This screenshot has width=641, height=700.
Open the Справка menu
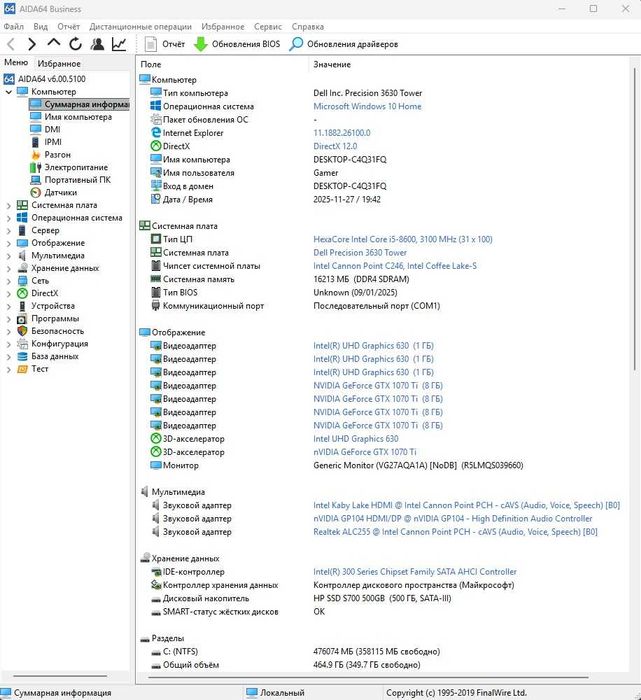[307, 26]
